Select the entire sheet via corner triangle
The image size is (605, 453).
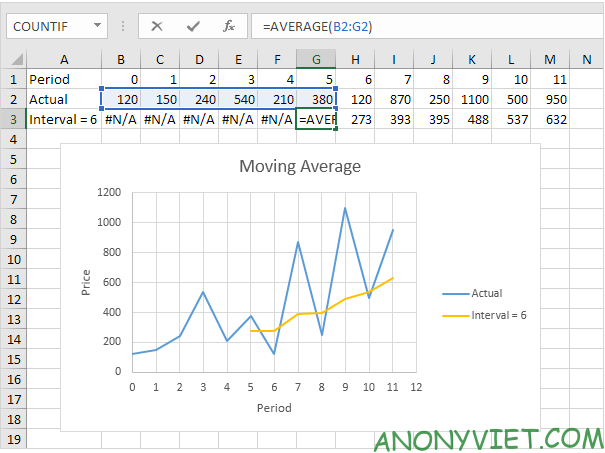[x=12, y=59]
